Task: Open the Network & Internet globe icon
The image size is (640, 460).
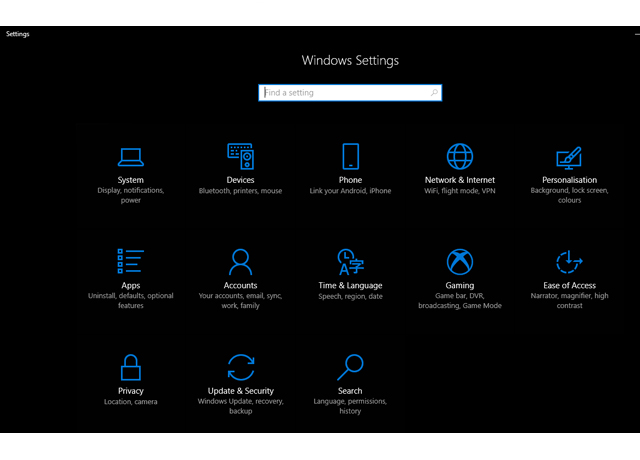Action: click(460, 156)
